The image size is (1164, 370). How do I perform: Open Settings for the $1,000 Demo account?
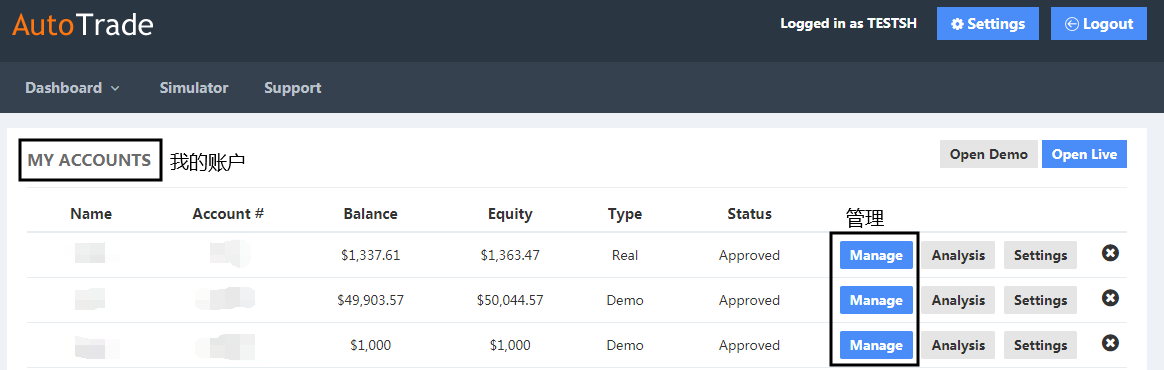[1040, 345]
